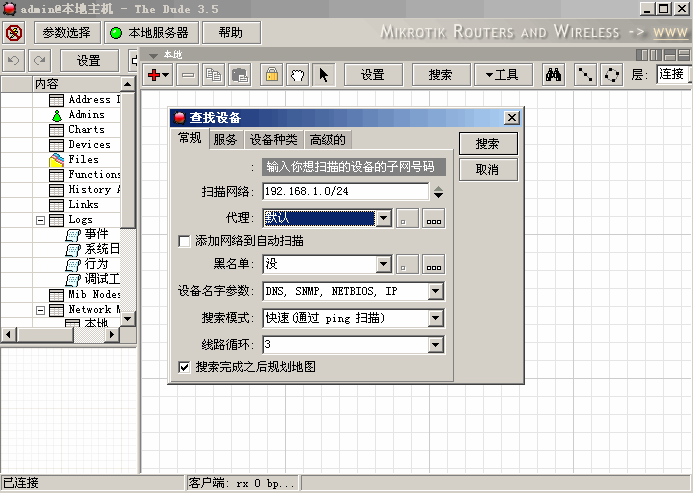This screenshot has height=493, width=693.
Task: Switch to the 服务 tab
Action: pyautogui.click(x=225, y=140)
